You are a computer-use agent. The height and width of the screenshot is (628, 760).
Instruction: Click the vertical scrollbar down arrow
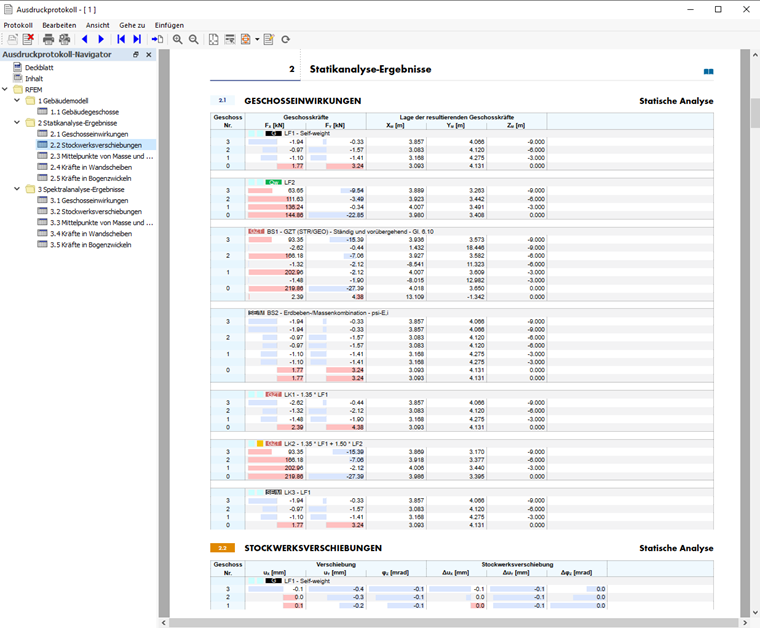click(755, 612)
